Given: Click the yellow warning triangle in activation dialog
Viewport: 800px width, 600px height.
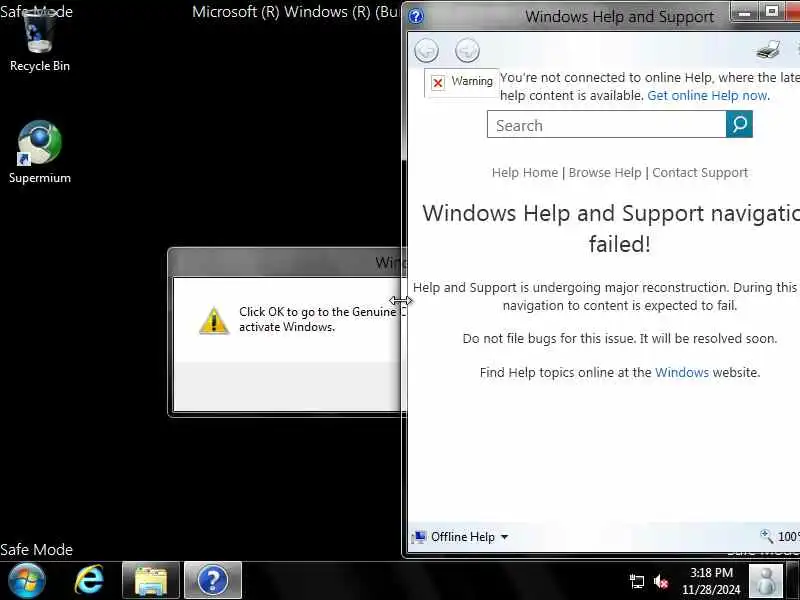Looking at the screenshot, I should [214, 320].
